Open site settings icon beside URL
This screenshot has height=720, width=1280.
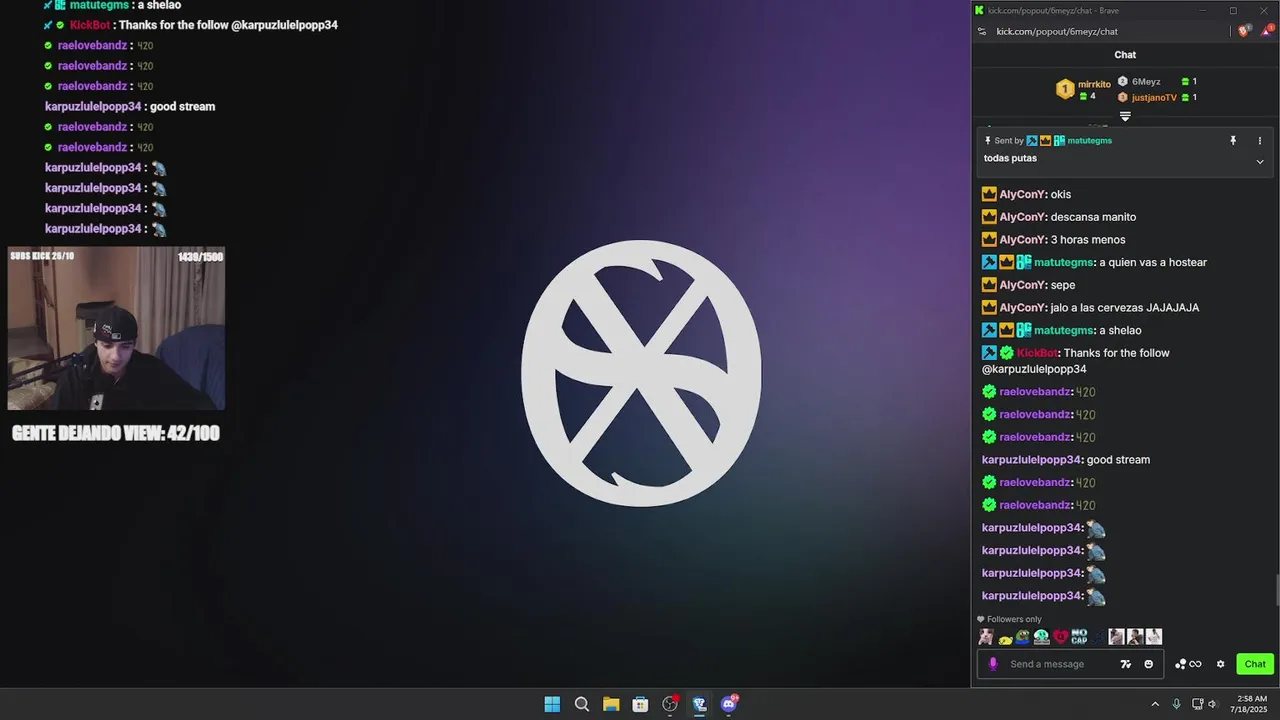(x=982, y=31)
